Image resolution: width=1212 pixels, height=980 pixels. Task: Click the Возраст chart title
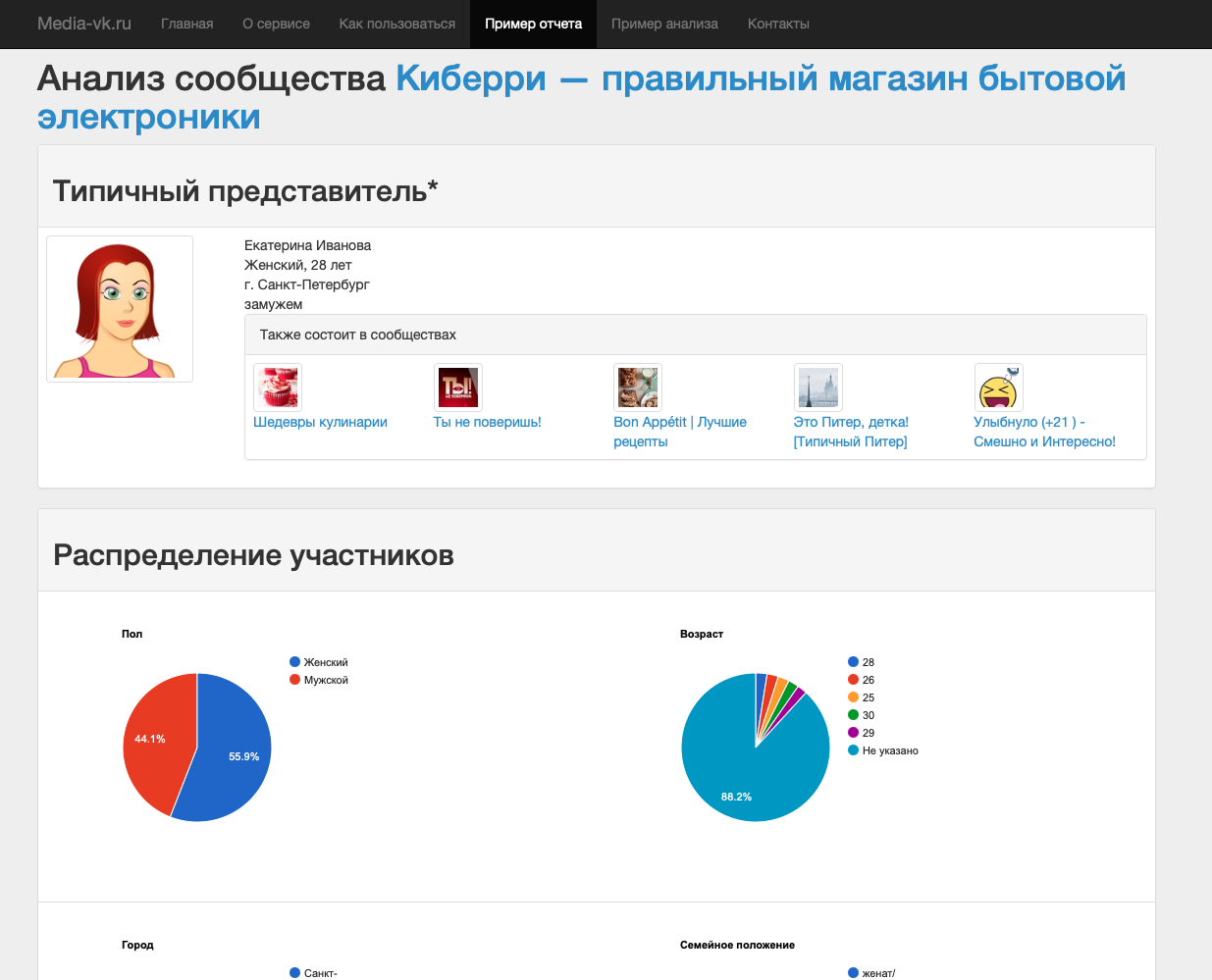pyautogui.click(x=702, y=634)
